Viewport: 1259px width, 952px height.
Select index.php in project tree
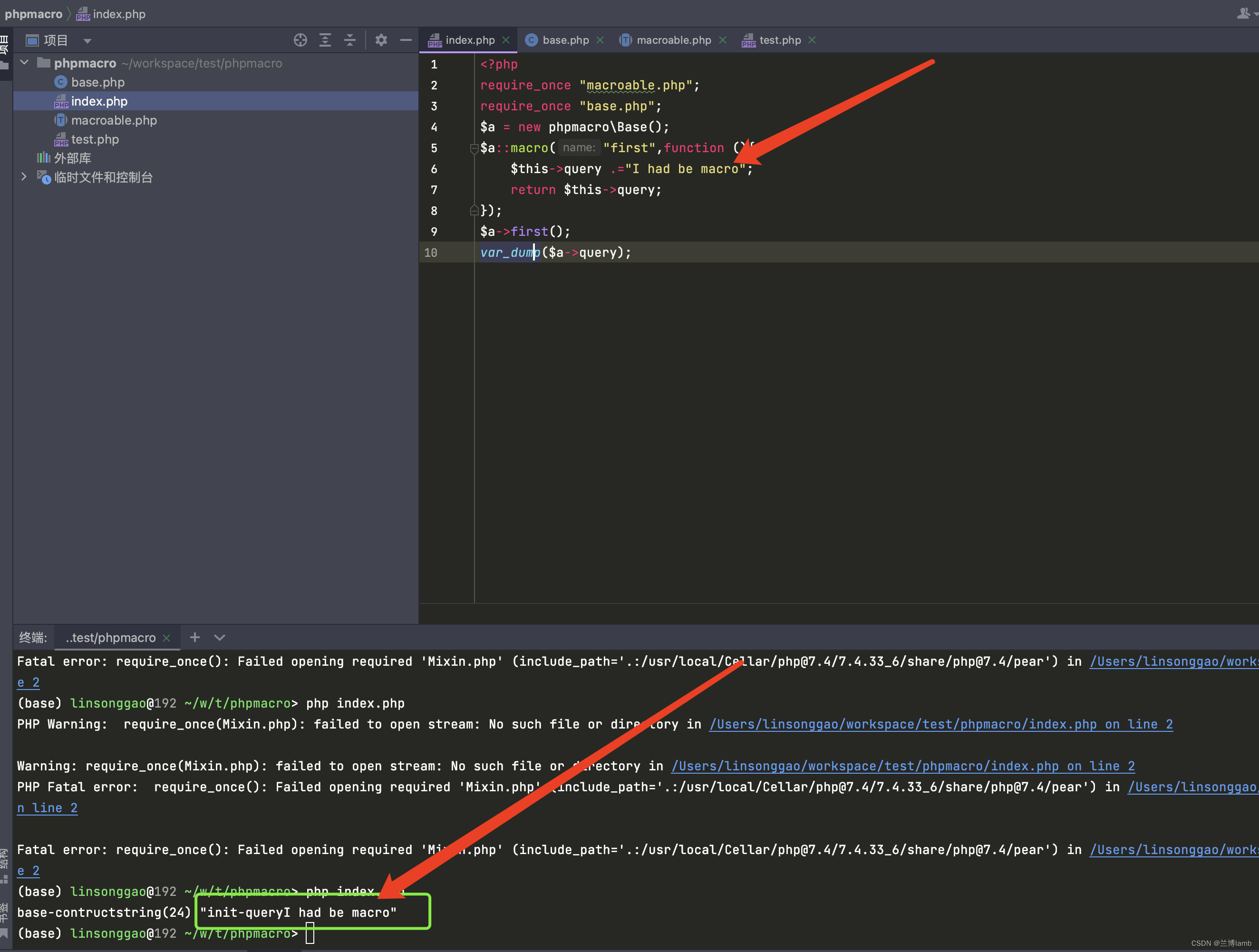click(99, 101)
